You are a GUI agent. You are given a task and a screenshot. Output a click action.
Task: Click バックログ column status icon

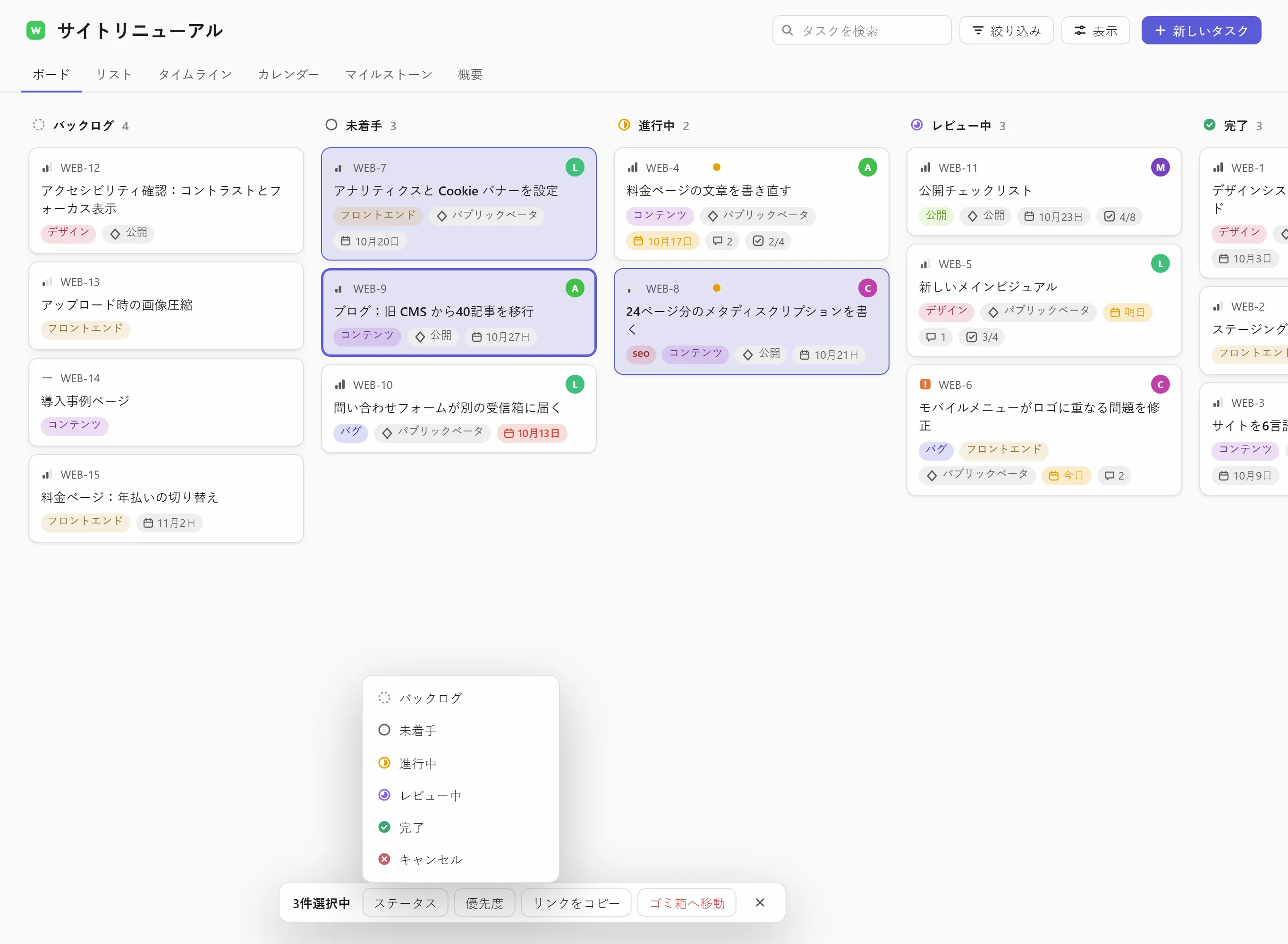click(x=38, y=125)
